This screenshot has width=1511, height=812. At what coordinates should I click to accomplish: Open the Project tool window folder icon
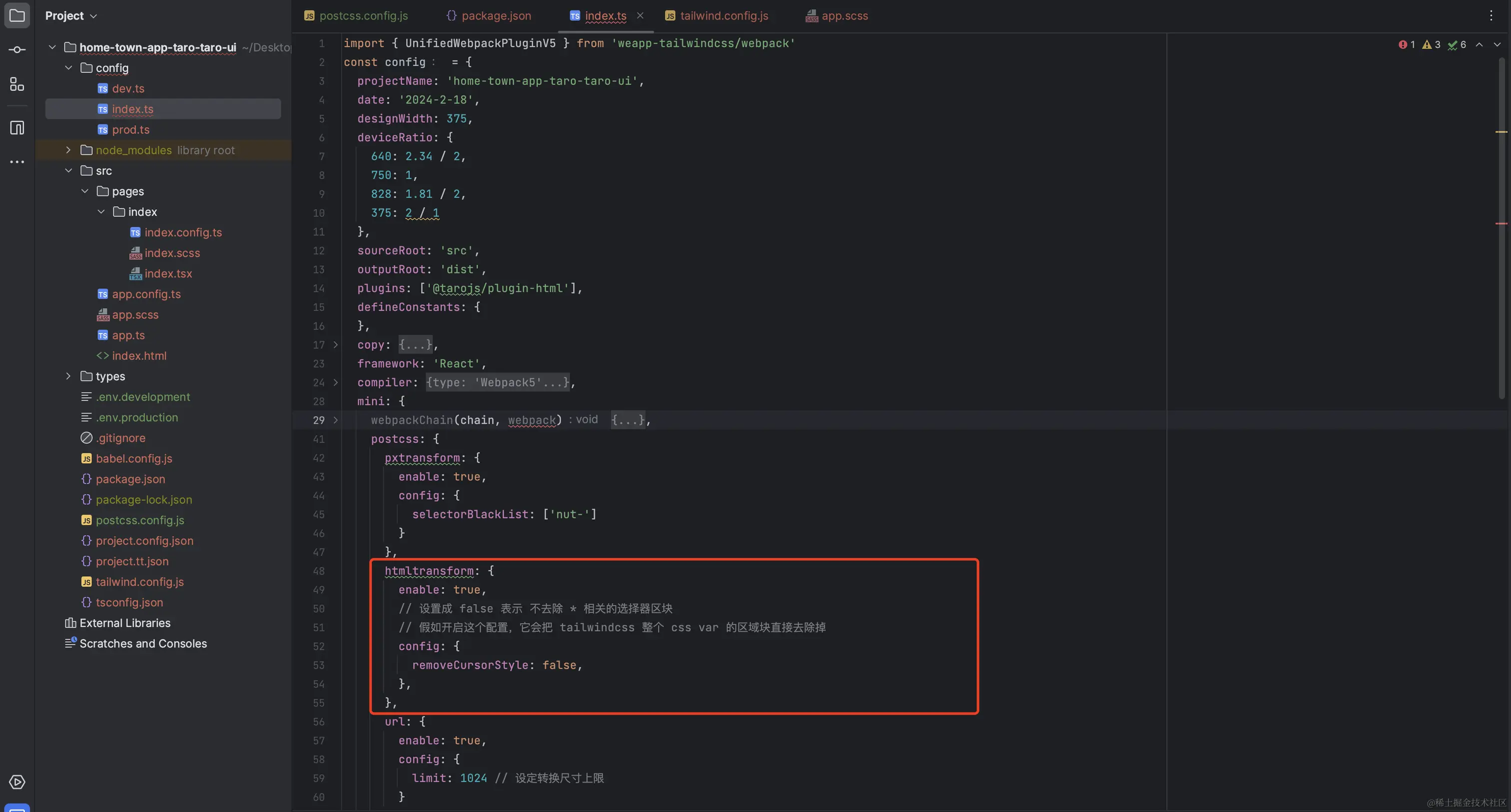pyautogui.click(x=16, y=15)
